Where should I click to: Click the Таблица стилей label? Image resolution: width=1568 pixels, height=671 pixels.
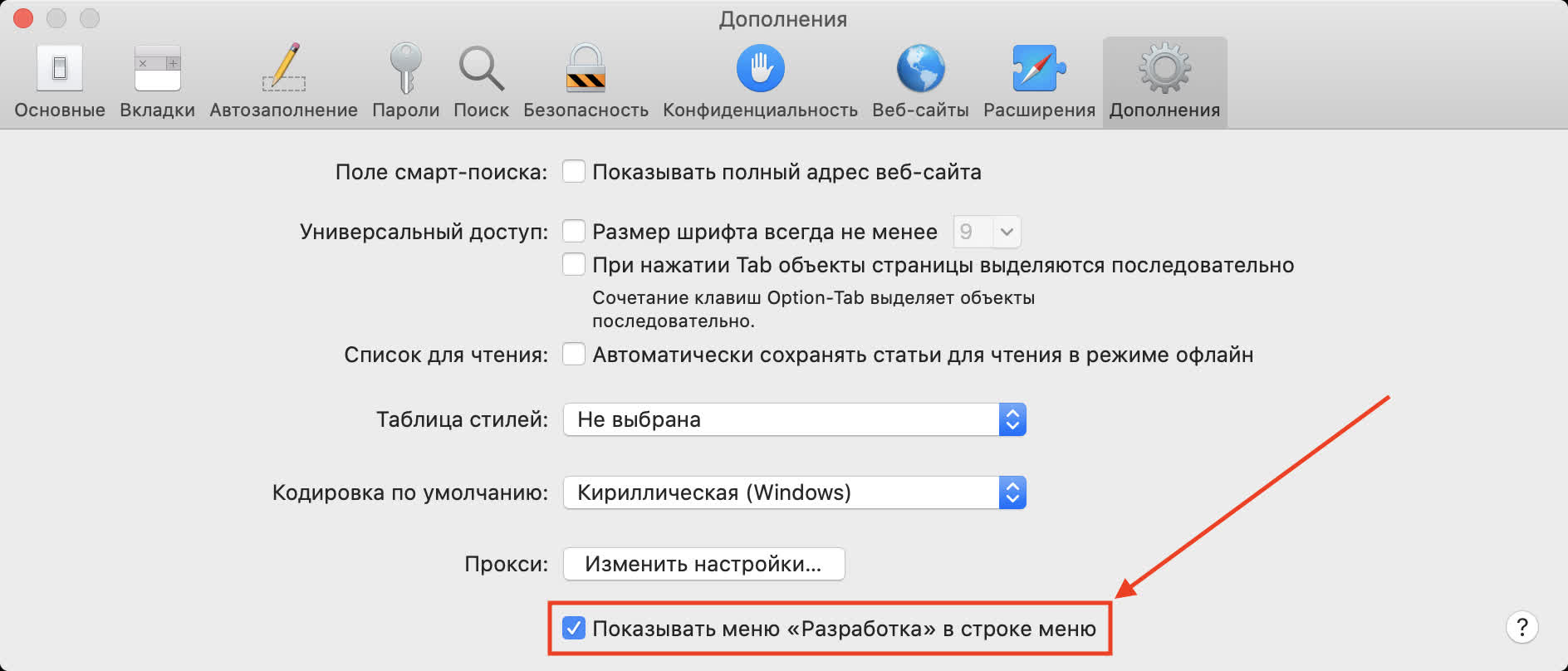[462, 419]
